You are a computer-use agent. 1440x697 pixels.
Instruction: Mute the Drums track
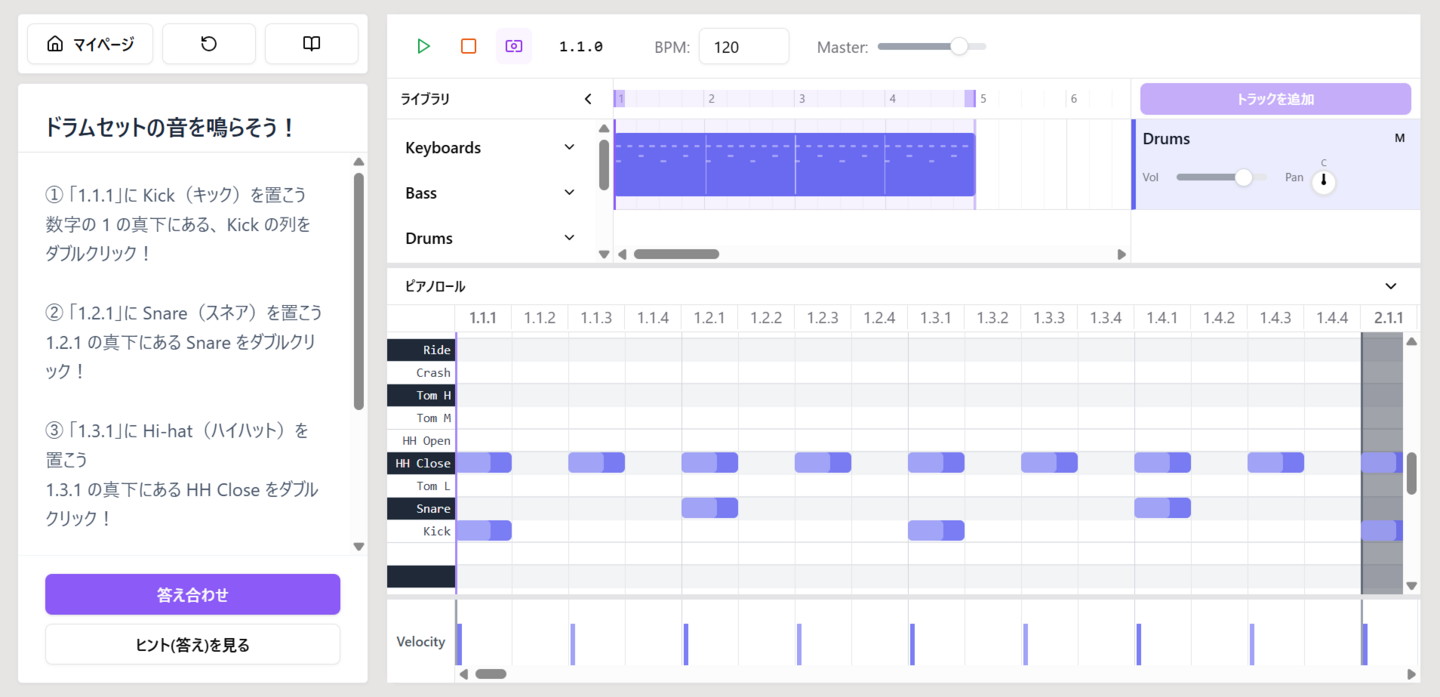[x=1399, y=138]
